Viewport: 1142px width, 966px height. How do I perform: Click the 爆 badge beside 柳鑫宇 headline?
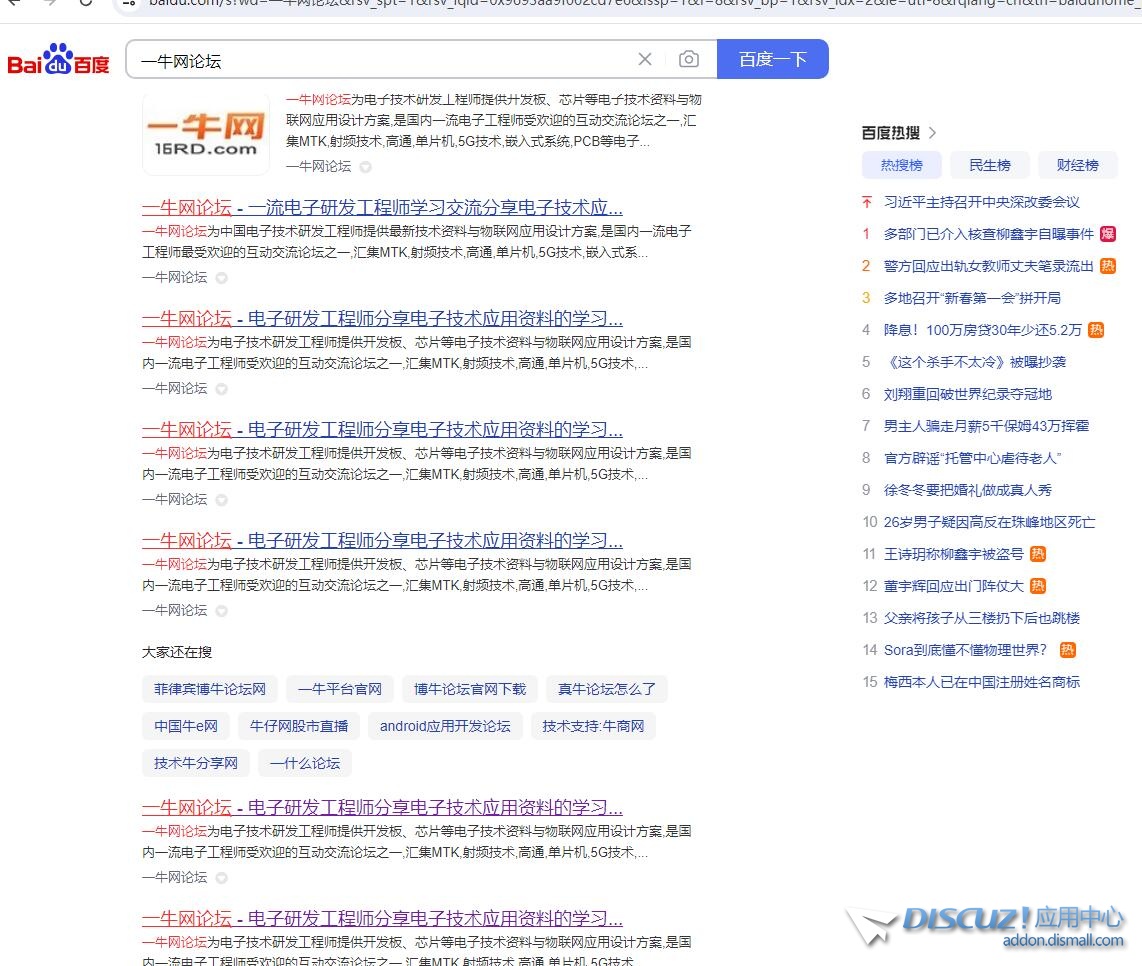[1107, 234]
